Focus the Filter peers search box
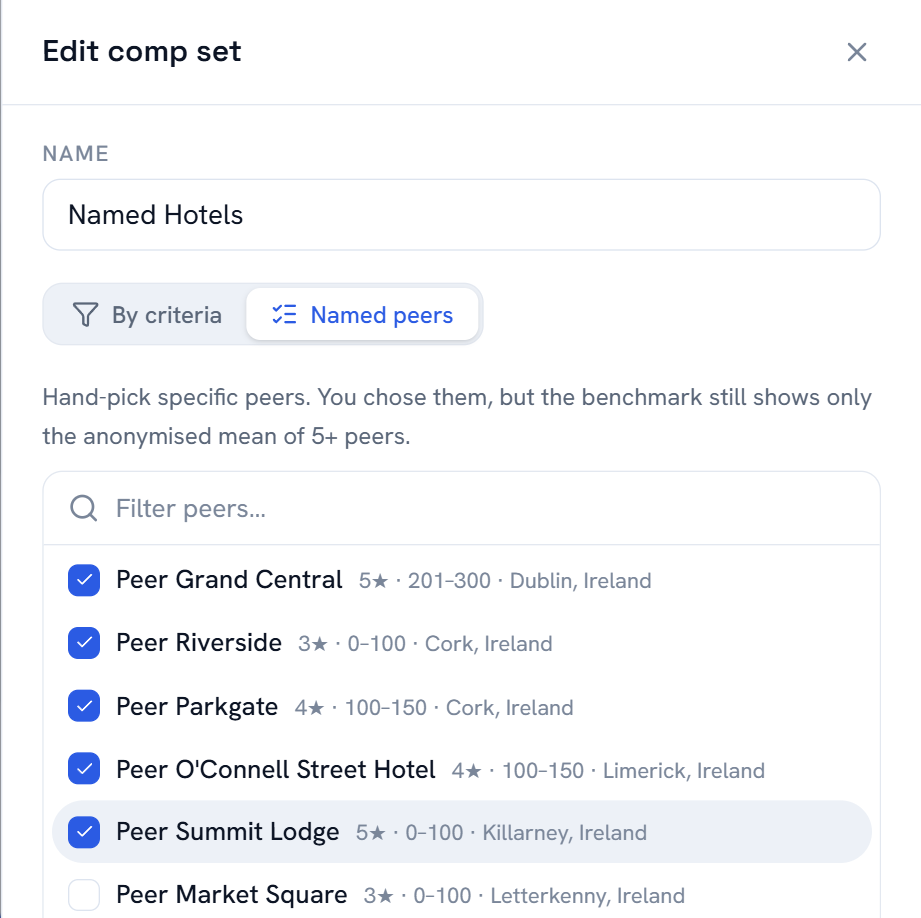 pos(461,509)
